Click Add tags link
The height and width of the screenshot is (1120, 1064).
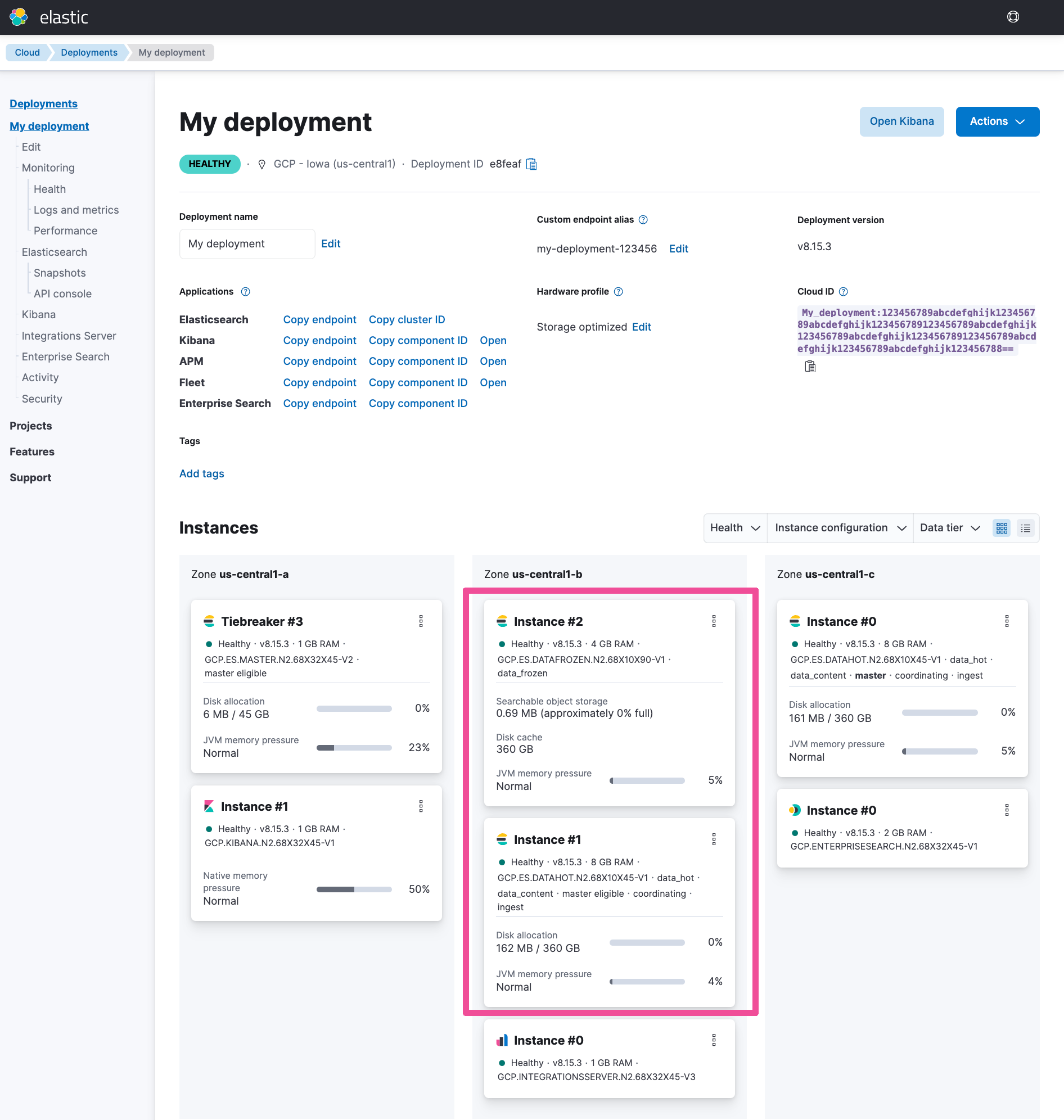click(x=201, y=473)
